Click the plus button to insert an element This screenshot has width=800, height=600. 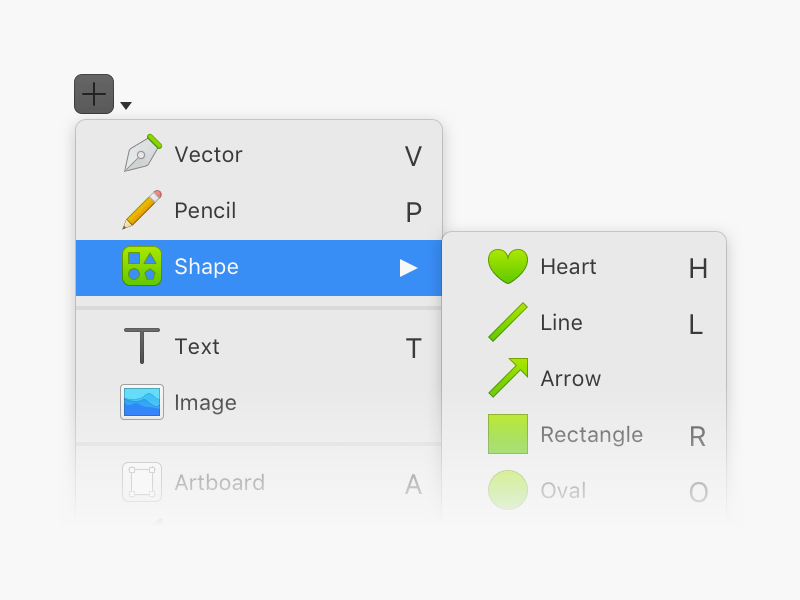[x=93, y=93]
